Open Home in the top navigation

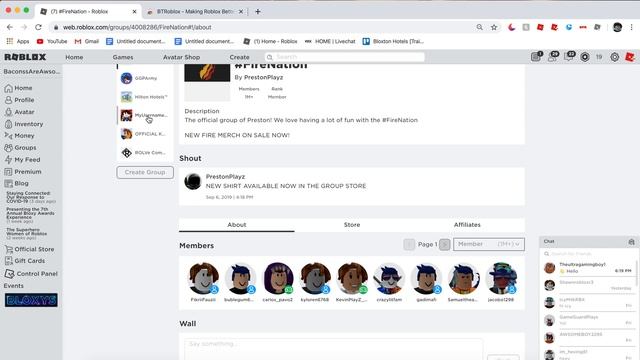(x=74, y=57)
